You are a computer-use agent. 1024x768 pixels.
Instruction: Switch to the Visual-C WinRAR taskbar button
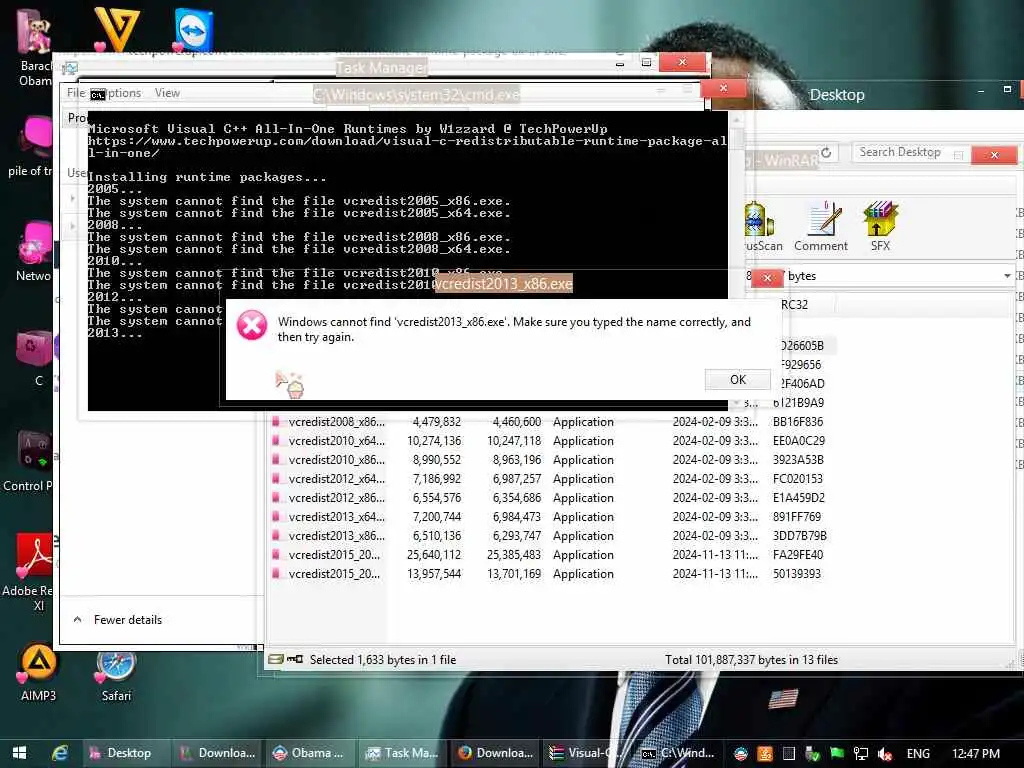[x=586, y=753]
